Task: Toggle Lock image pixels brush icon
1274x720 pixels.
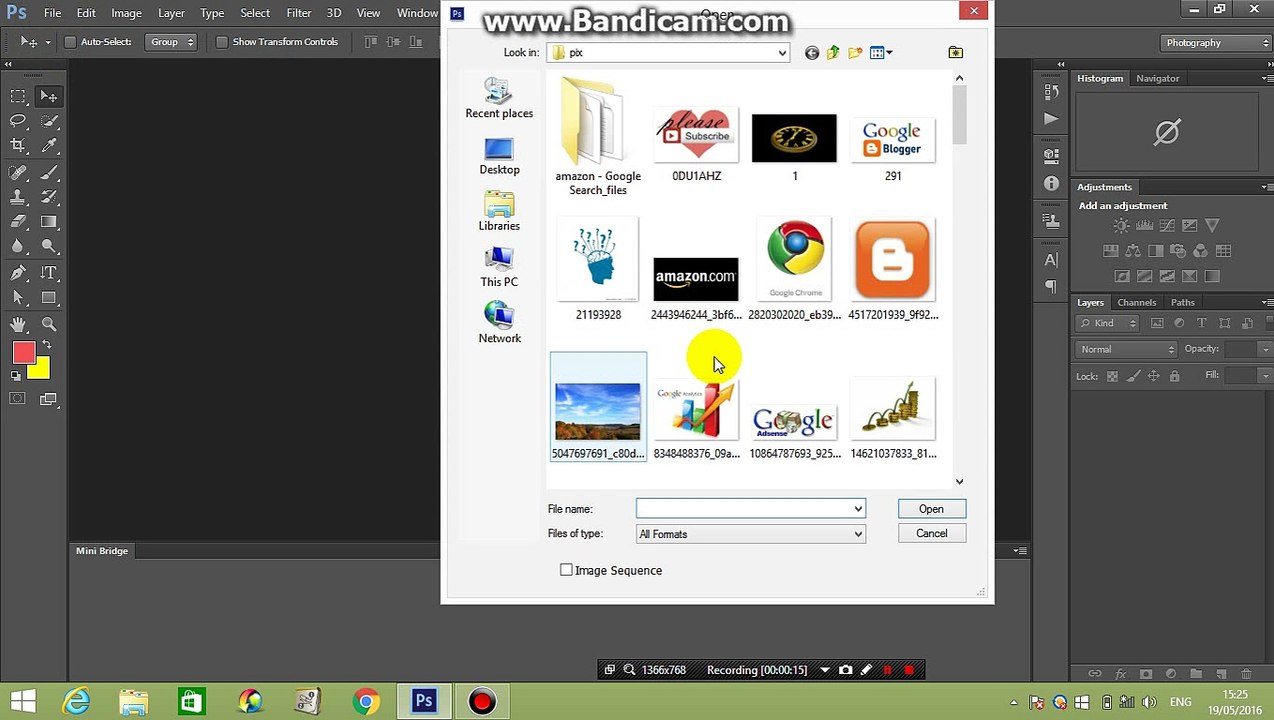Action: 1133,376
